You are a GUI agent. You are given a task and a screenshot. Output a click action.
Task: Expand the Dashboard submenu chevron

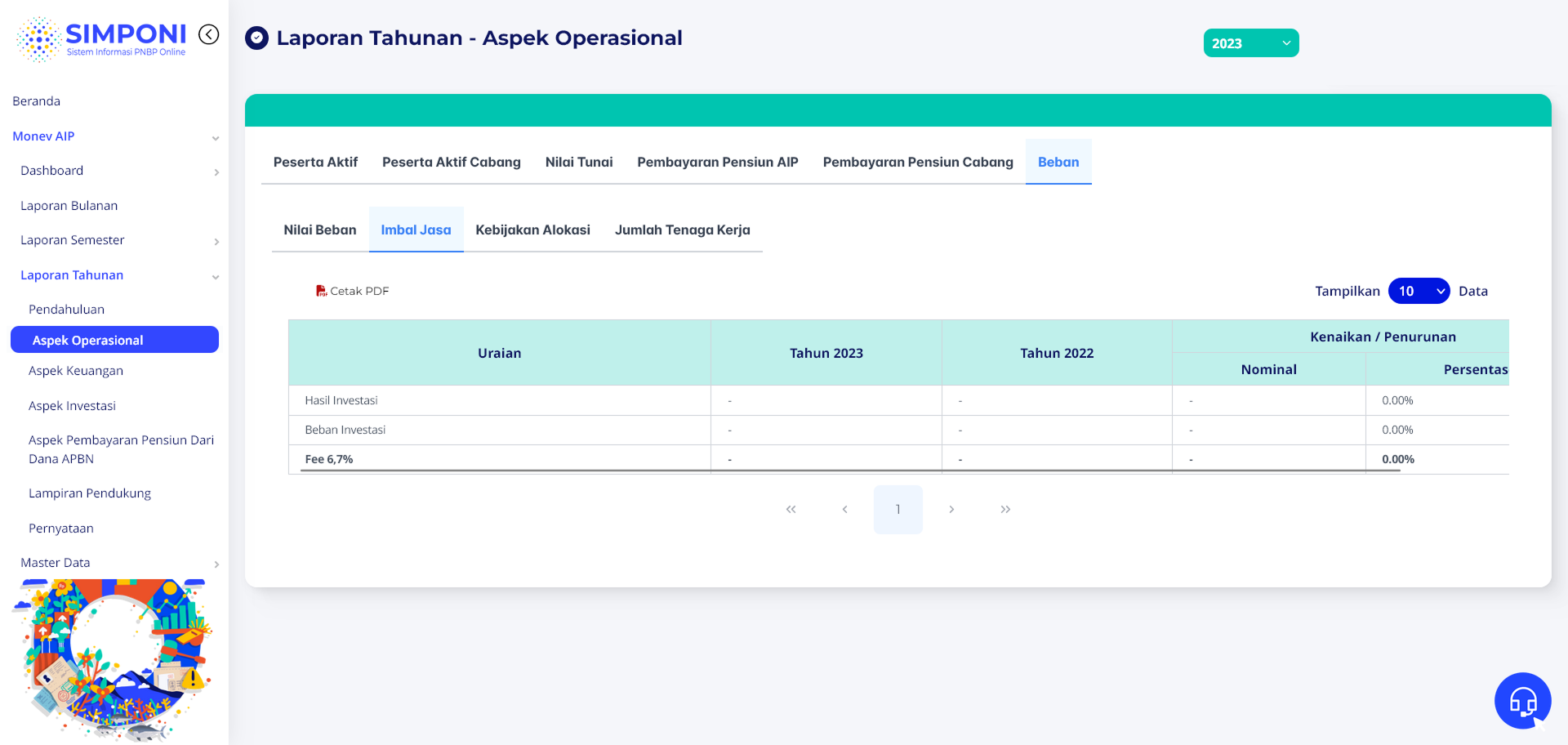click(x=216, y=172)
